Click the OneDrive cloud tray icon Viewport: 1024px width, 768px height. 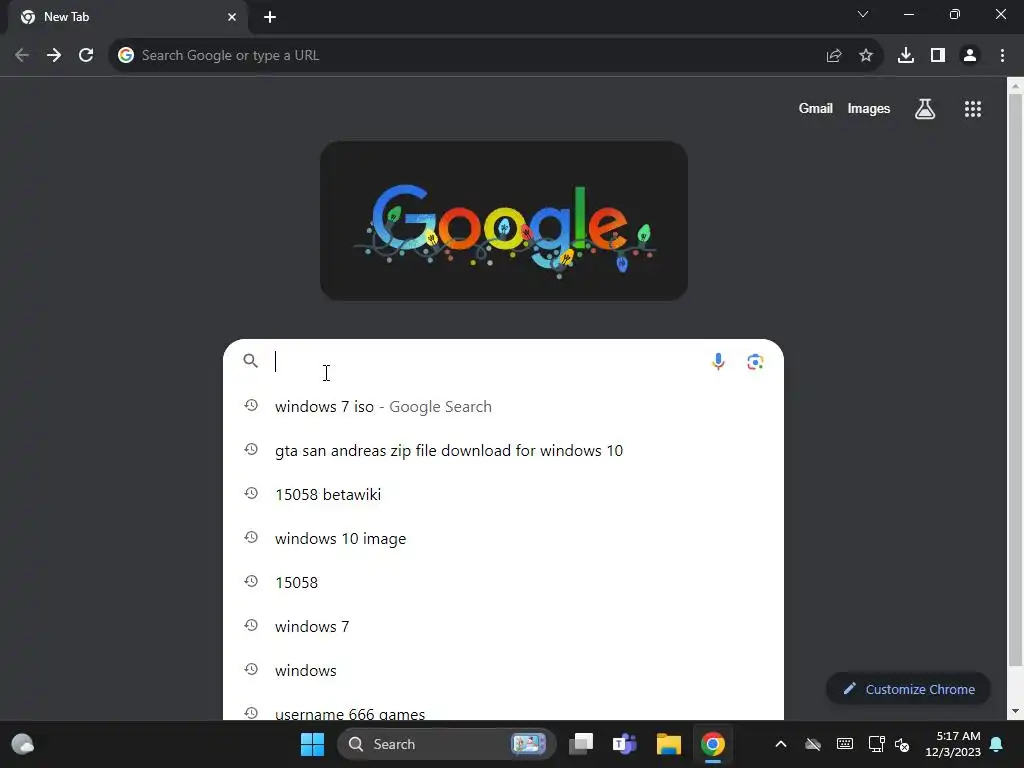point(813,744)
